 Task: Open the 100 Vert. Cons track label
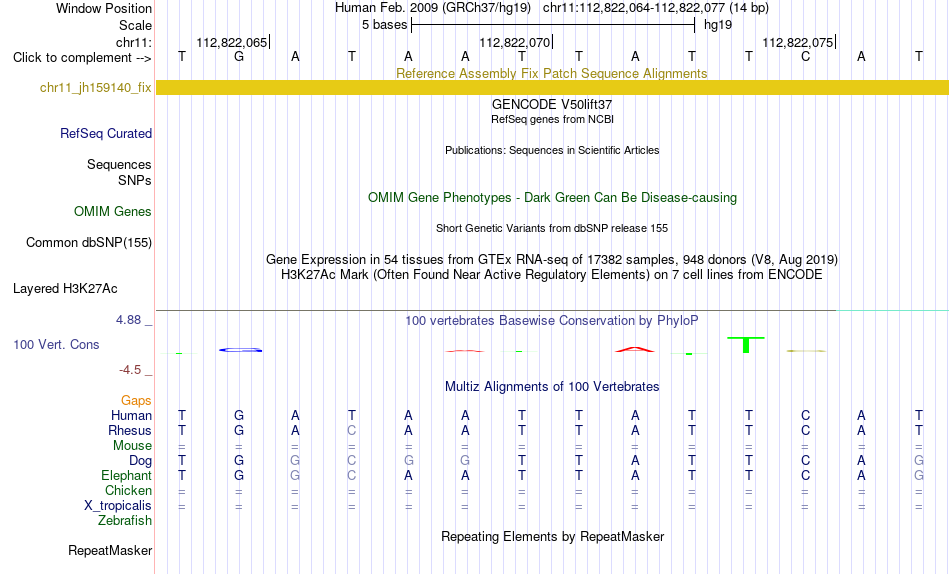[x=56, y=344]
